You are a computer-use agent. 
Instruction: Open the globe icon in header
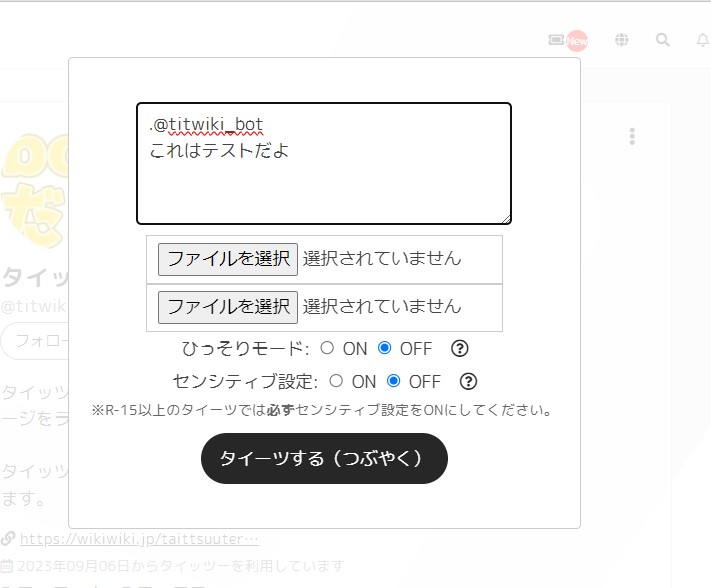click(x=622, y=40)
